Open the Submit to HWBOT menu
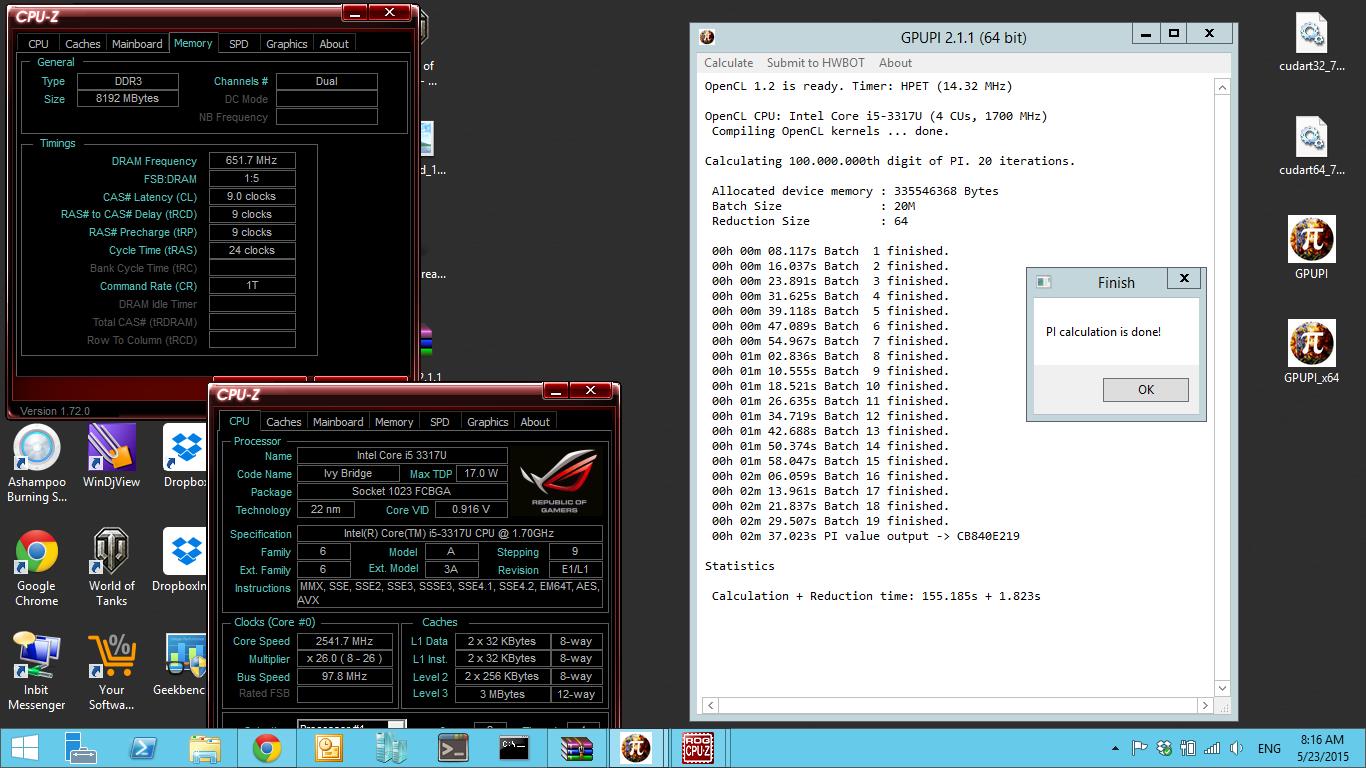 point(815,62)
